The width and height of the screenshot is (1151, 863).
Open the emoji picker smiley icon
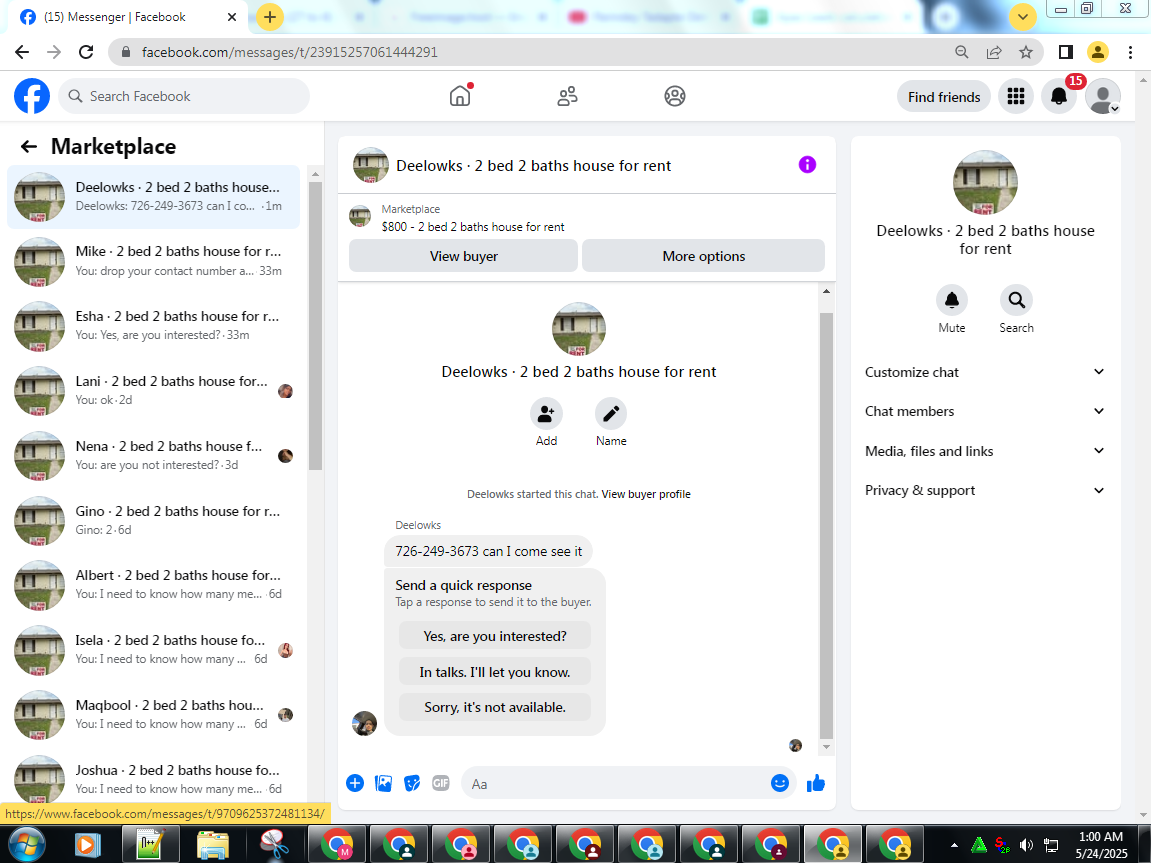point(780,783)
